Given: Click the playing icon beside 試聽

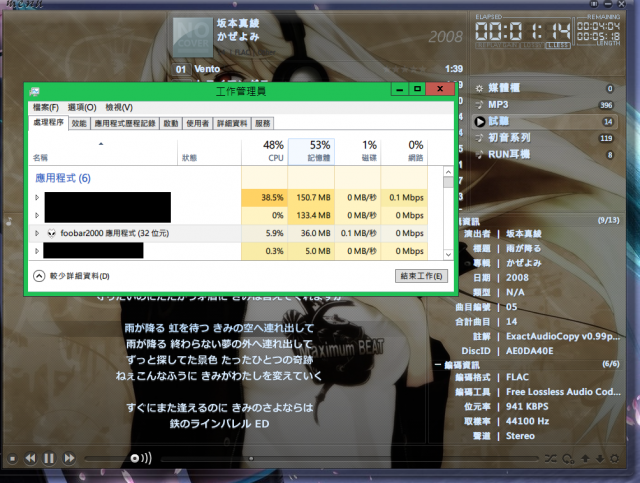Looking at the screenshot, I should [480, 122].
